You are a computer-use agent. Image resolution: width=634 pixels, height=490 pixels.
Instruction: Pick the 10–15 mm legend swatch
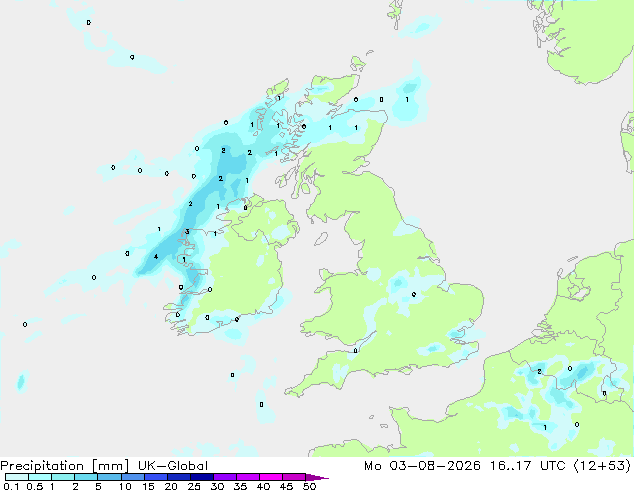[133, 477]
